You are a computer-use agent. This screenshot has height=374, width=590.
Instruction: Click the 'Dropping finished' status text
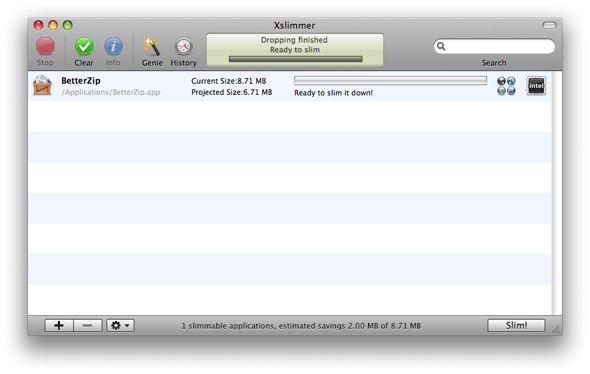click(x=294, y=40)
